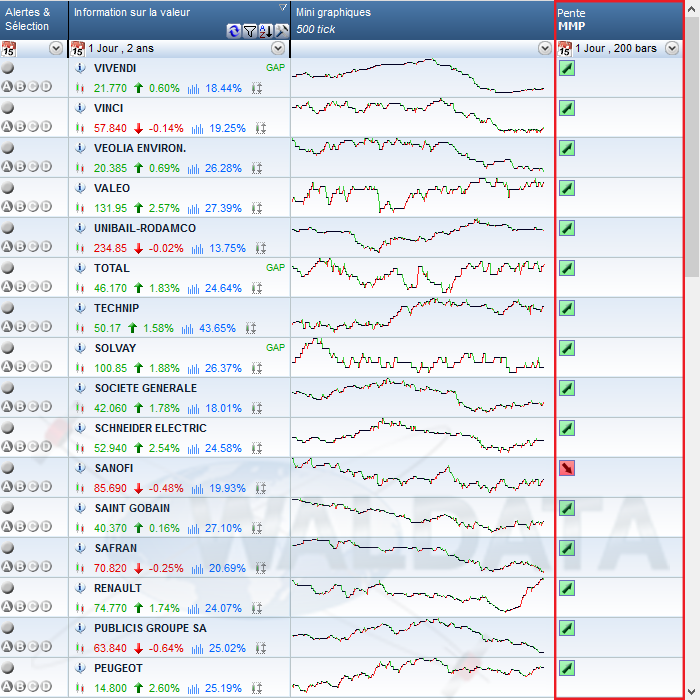The image size is (700, 700).
Task: Click the A-Z sort icon
Action: [266, 31]
